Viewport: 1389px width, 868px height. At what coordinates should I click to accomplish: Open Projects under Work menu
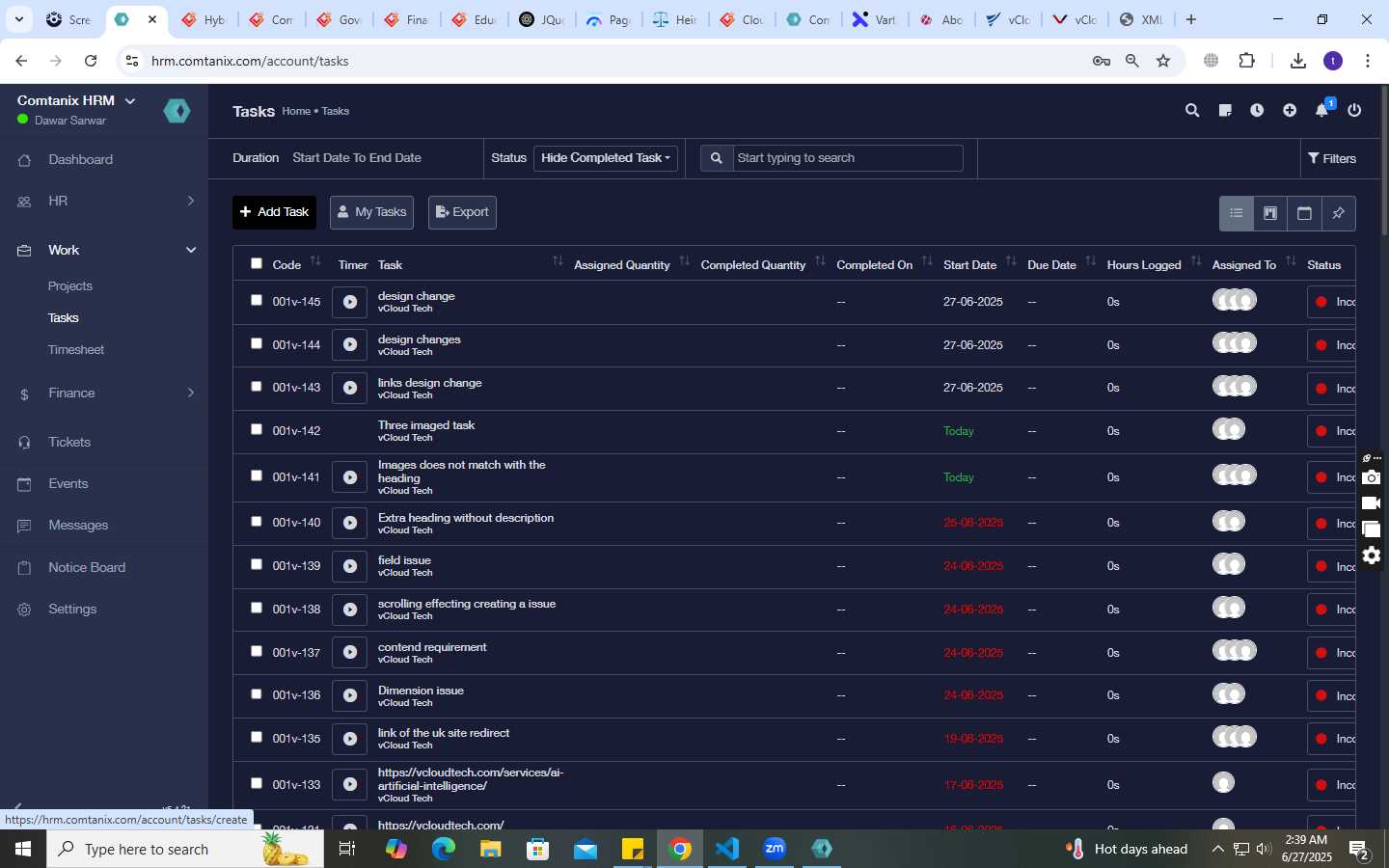click(x=70, y=286)
